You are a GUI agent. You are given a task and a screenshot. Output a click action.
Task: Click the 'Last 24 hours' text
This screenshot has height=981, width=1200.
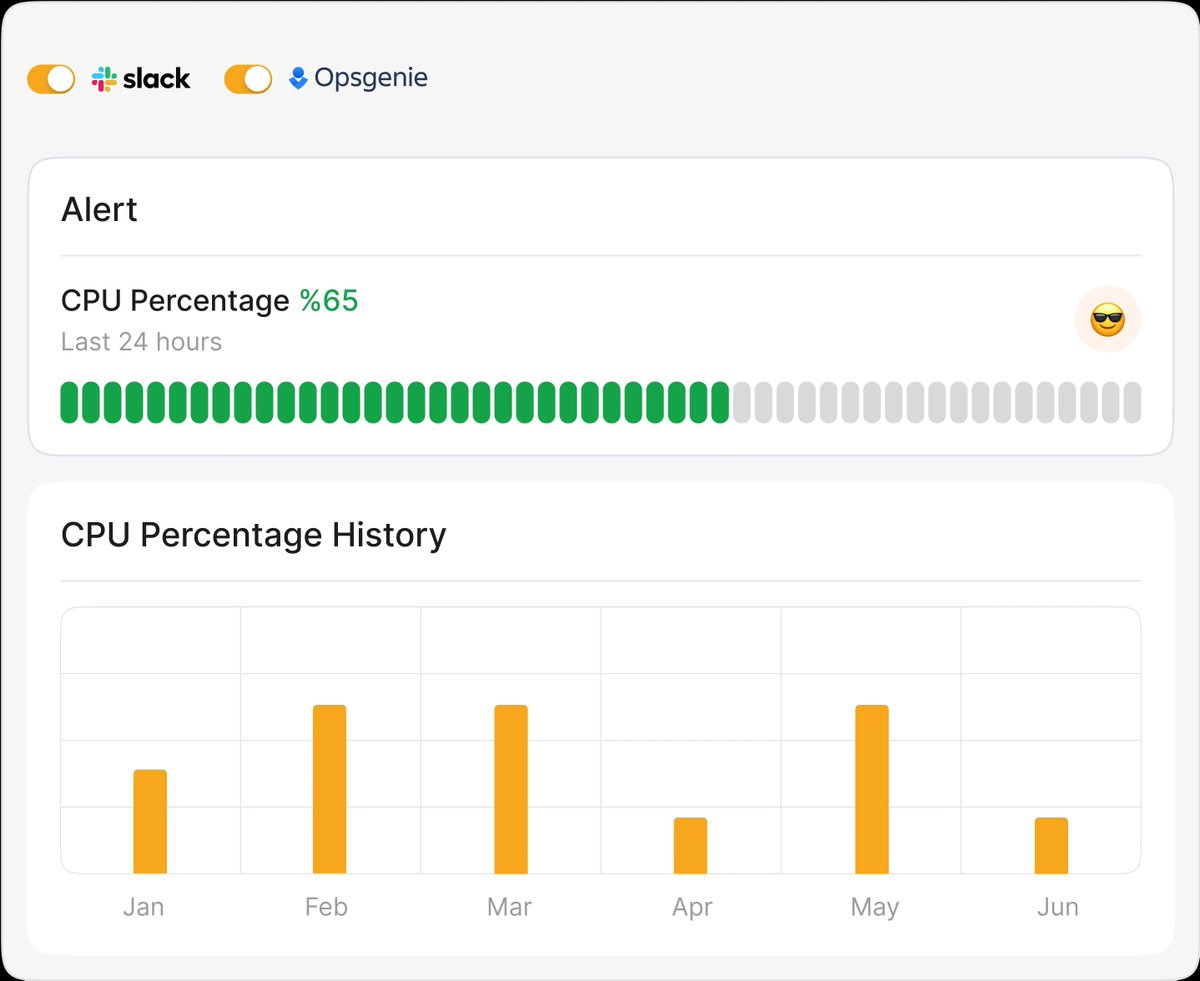(141, 342)
